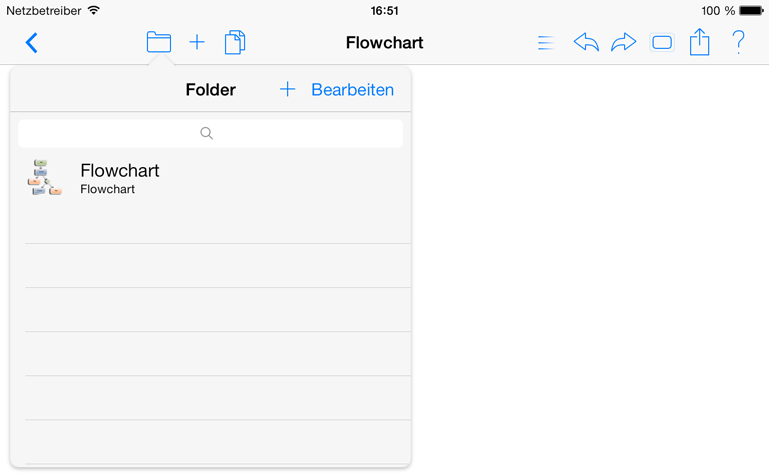Select the Flowchart diagram thumbnail

(x=45, y=178)
